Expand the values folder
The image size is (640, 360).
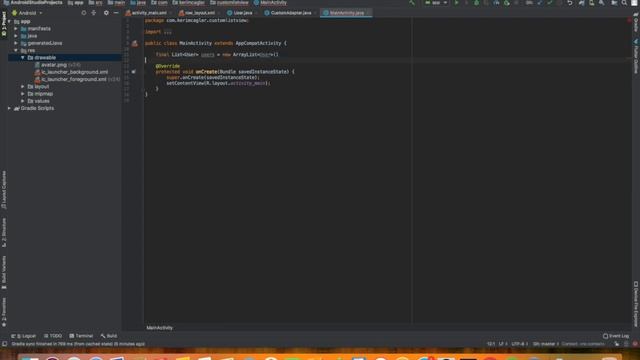pyautogui.click(x=23, y=101)
